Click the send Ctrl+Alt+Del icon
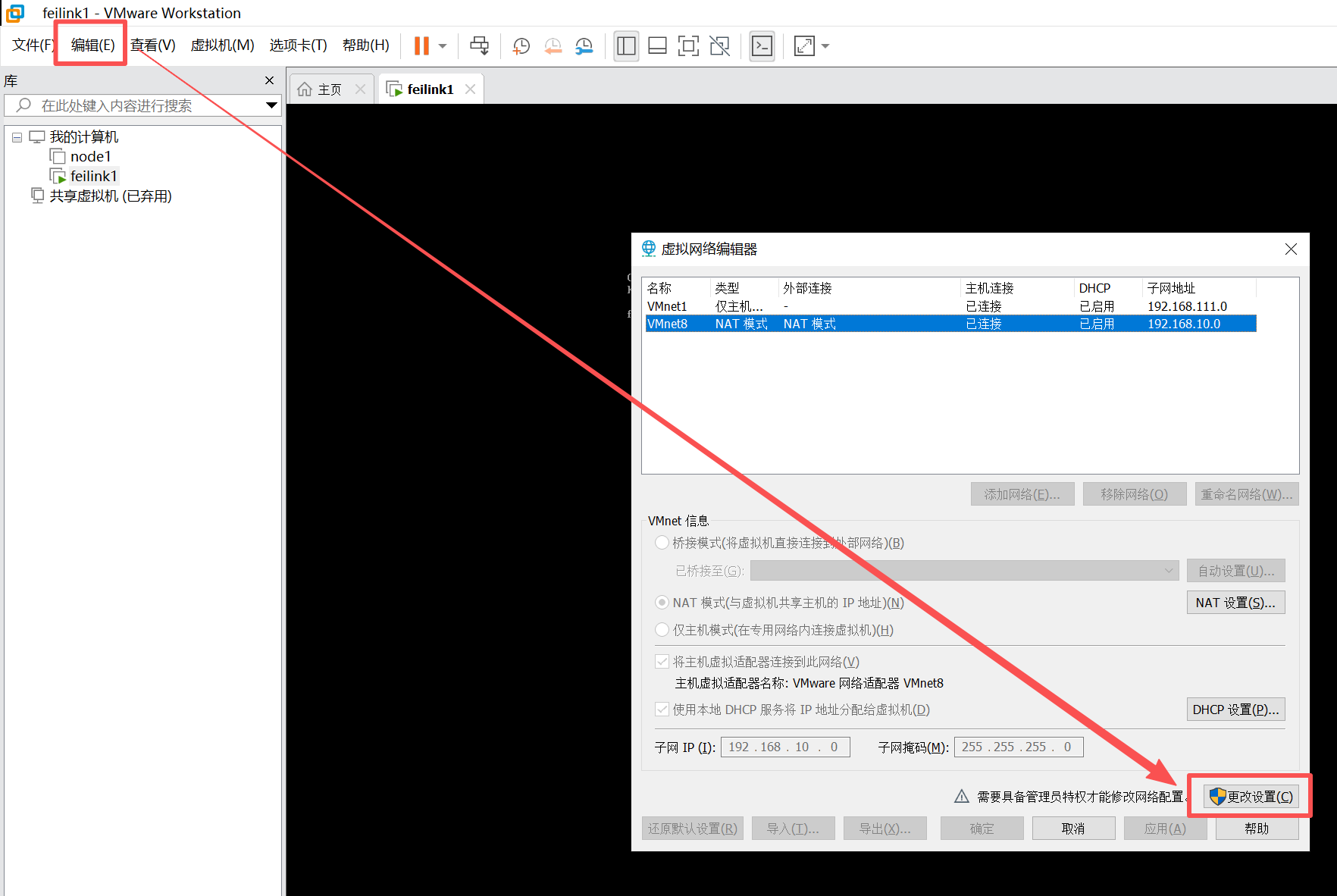The image size is (1337, 896). [479, 45]
